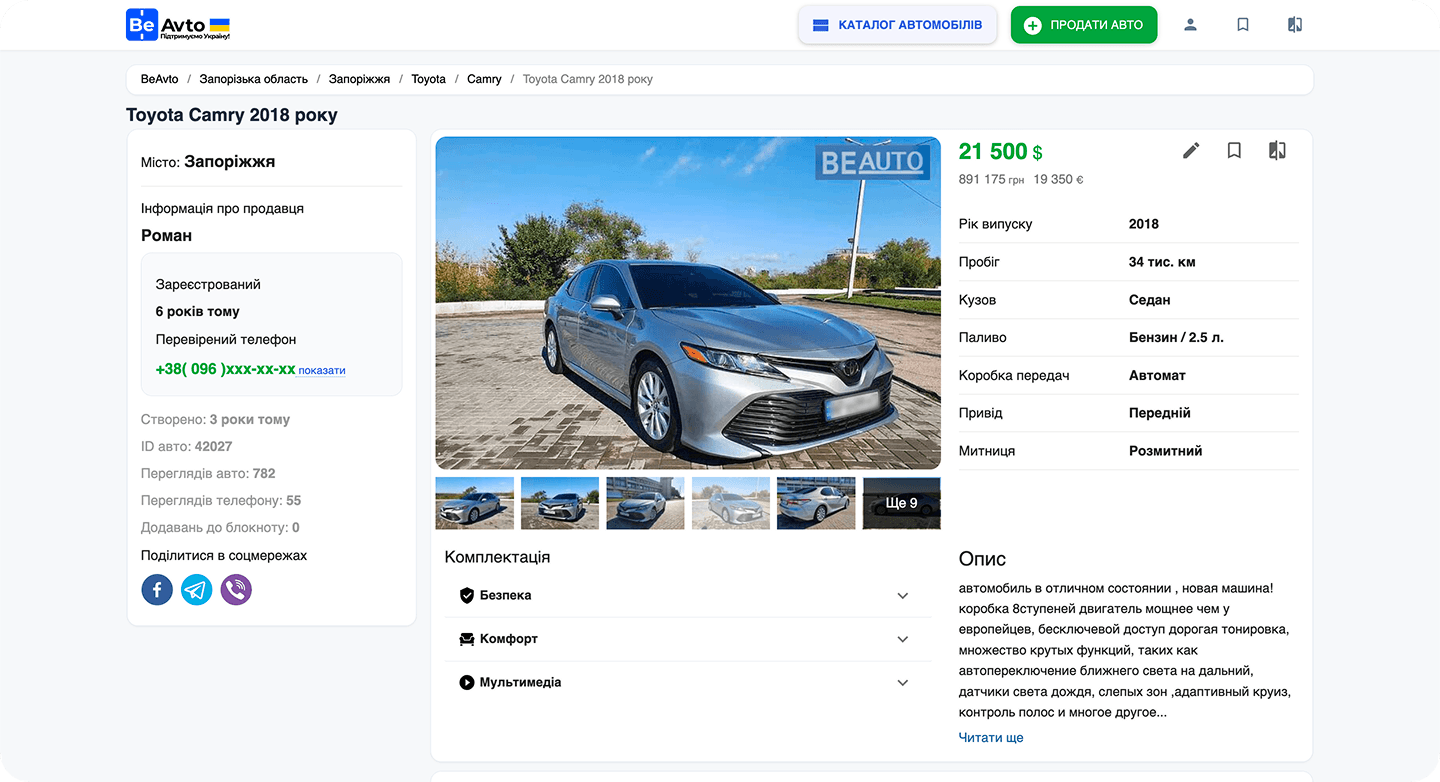Open the user account profile icon

[x=1190, y=25]
